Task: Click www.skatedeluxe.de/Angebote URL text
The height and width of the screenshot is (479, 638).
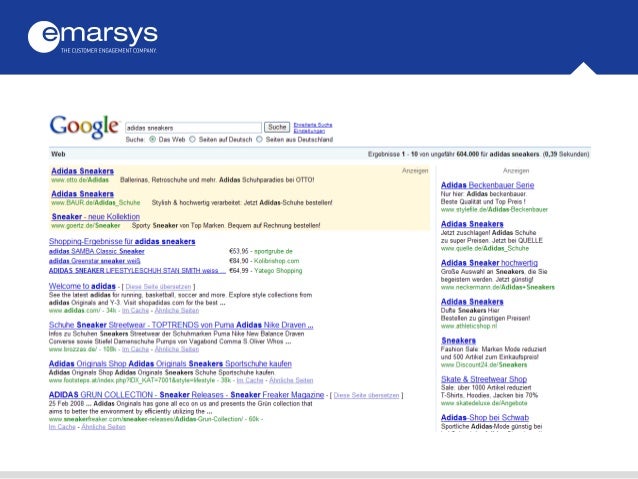Action: 484,403
